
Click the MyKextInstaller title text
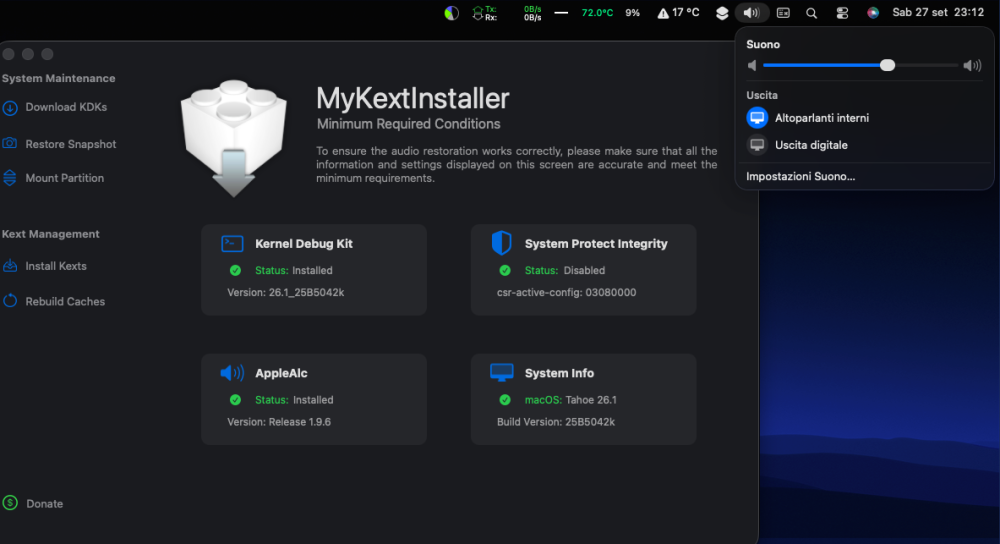click(x=413, y=98)
